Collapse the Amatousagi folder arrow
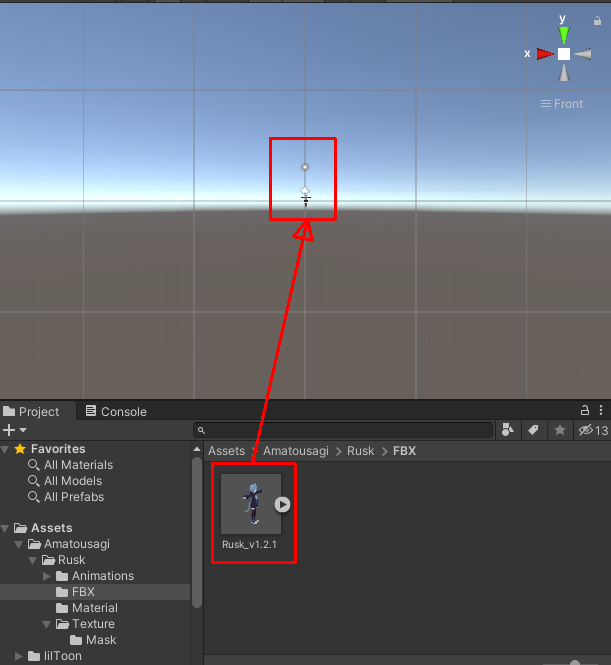The height and width of the screenshot is (665, 611). pyautogui.click(x=19, y=544)
